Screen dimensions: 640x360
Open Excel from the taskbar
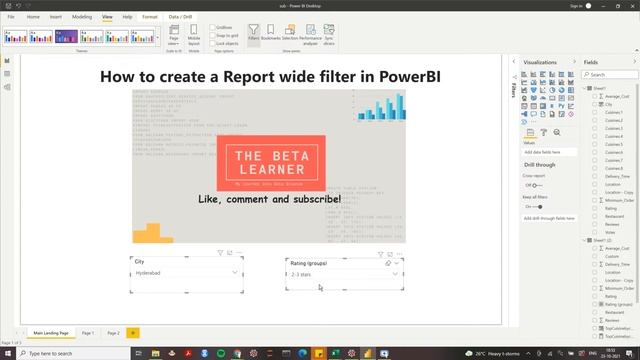(x=335, y=353)
